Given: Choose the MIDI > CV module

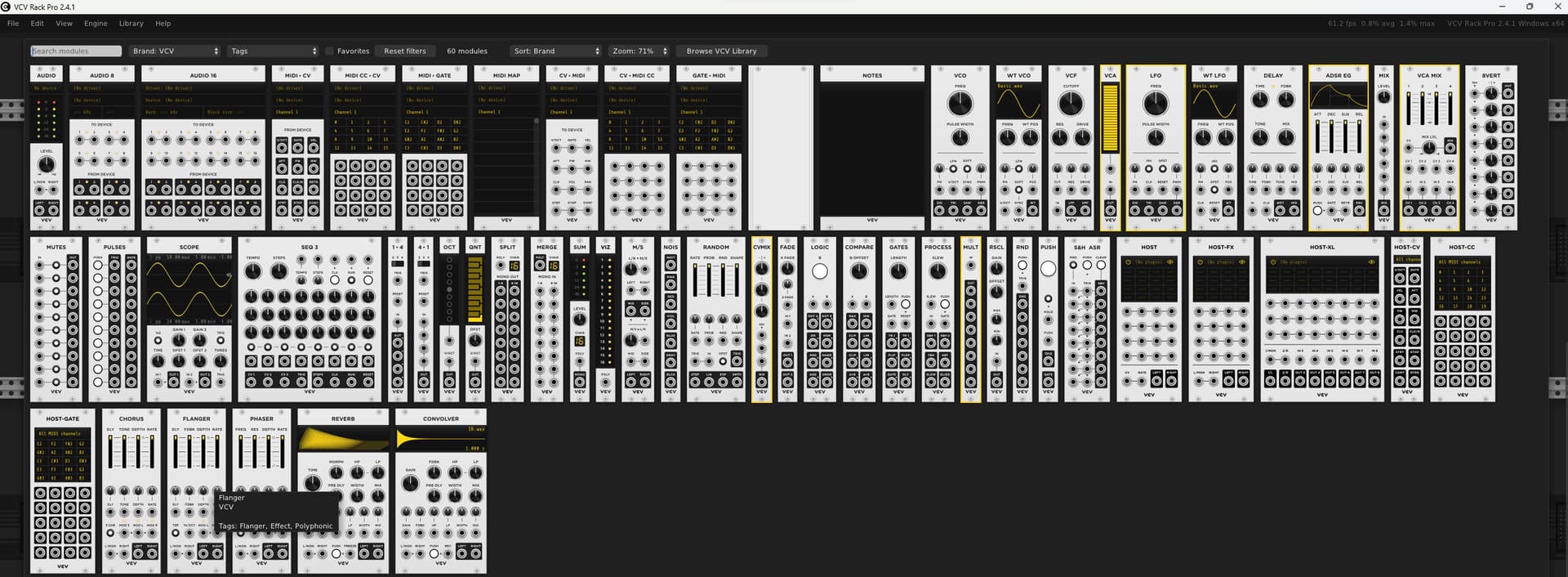Looking at the screenshot, I should point(297,148).
